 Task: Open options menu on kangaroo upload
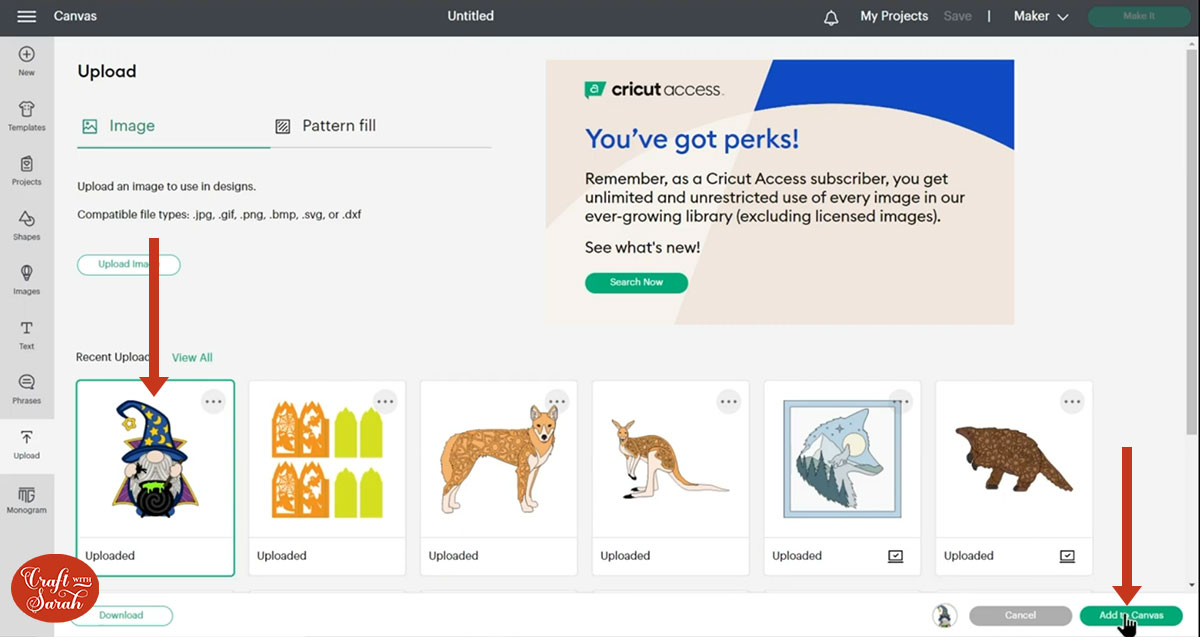point(729,401)
